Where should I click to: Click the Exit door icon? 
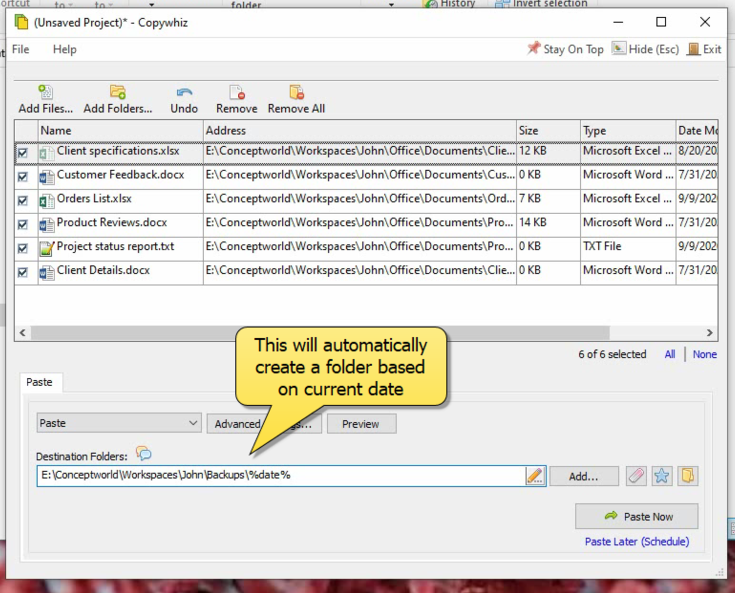pyautogui.click(x=693, y=49)
